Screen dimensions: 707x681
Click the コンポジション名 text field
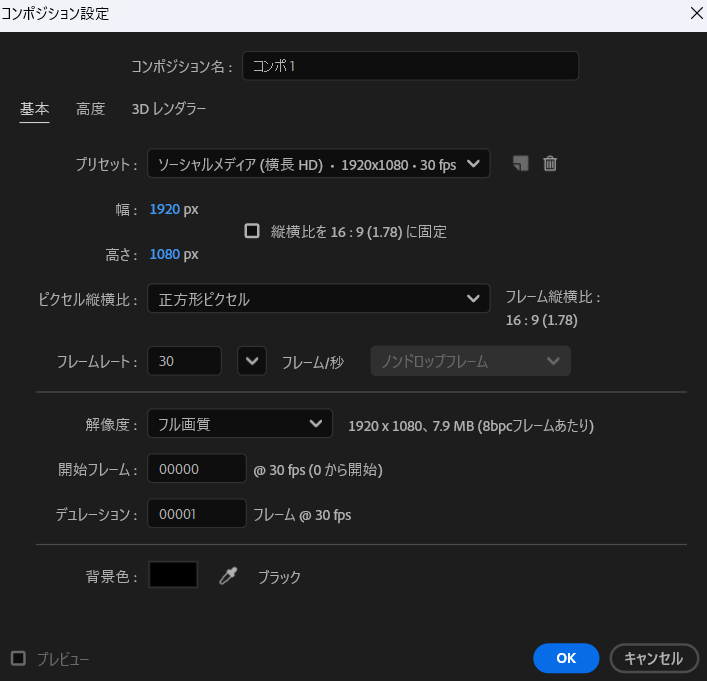click(408, 66)
